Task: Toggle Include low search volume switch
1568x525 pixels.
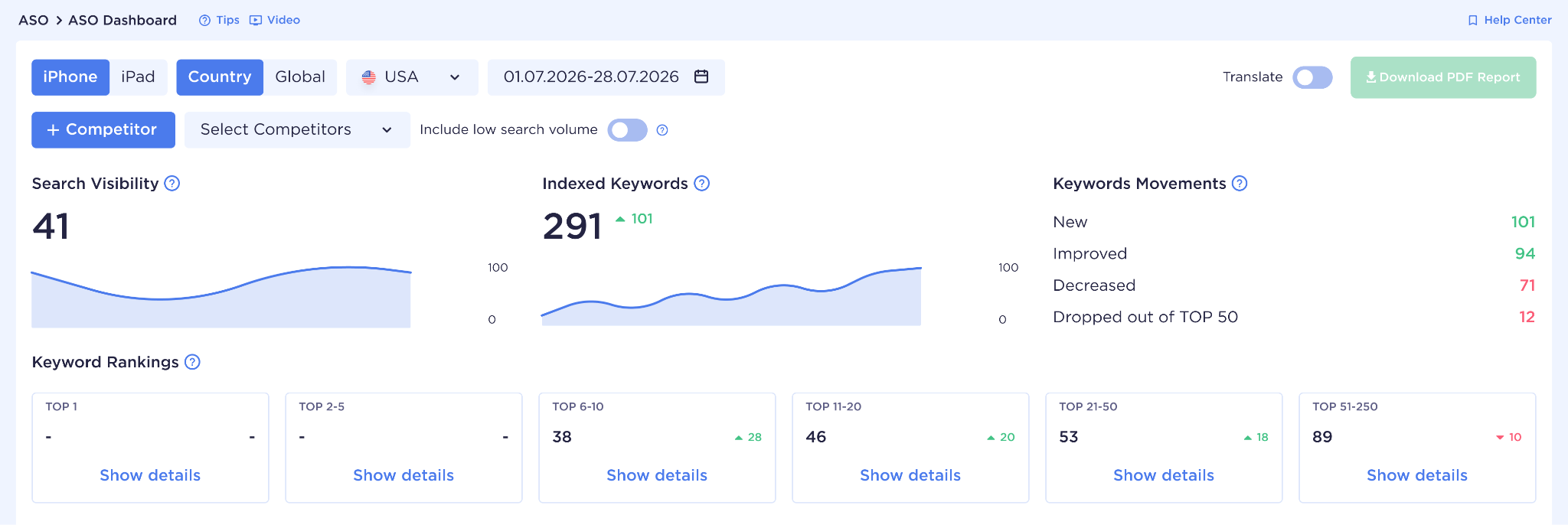Action: [x=627, y=130]
